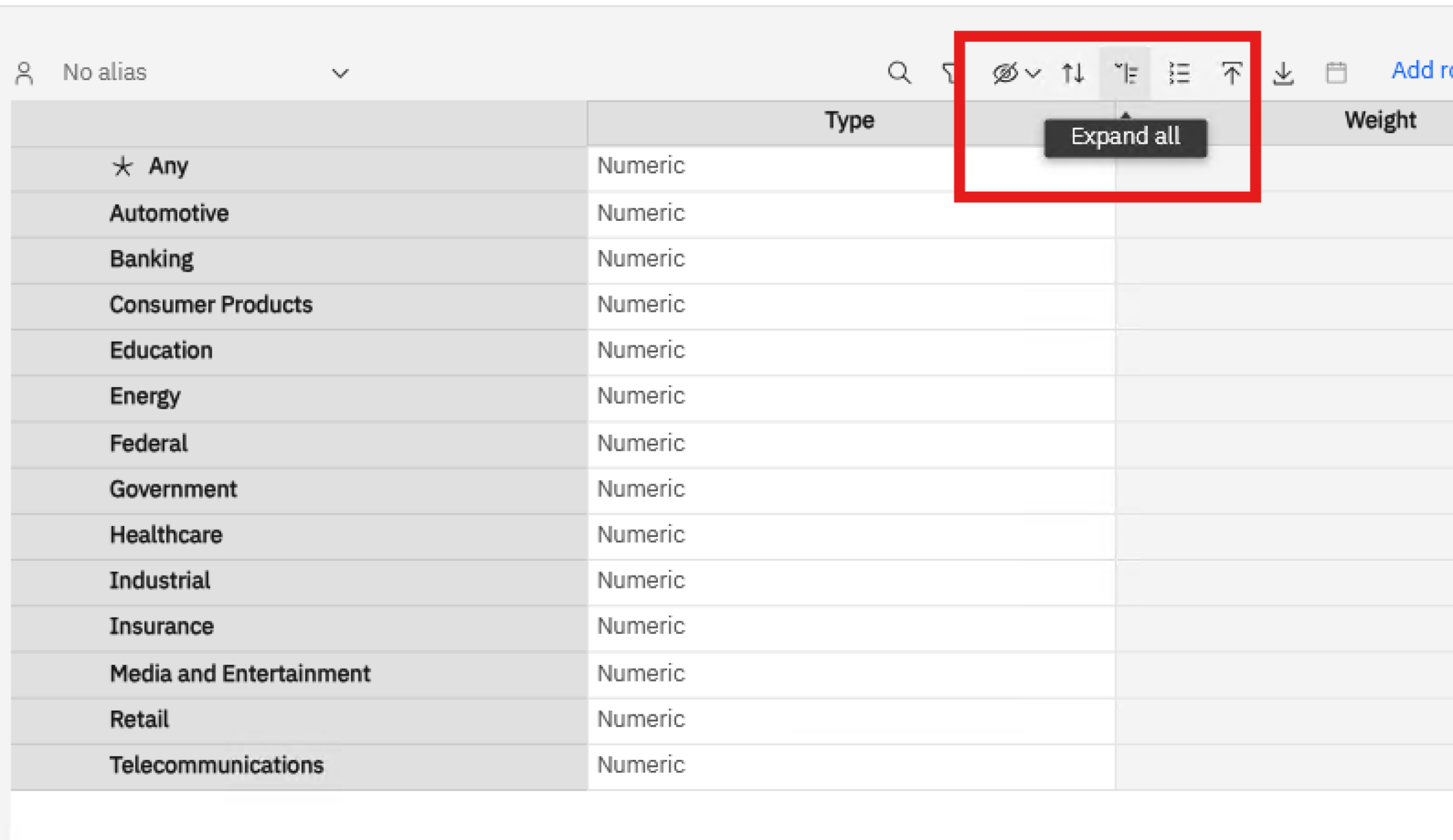Select the Media and Entertainment row
Screen dimensions: 1453x840
click(299, 674)
